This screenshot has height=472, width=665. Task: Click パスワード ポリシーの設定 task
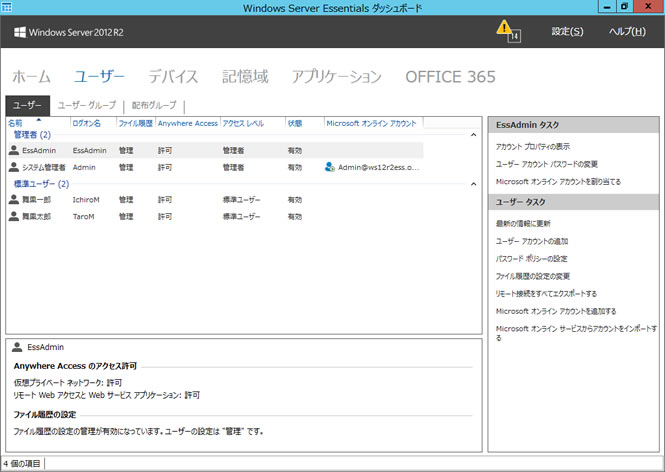click(531, 259)
